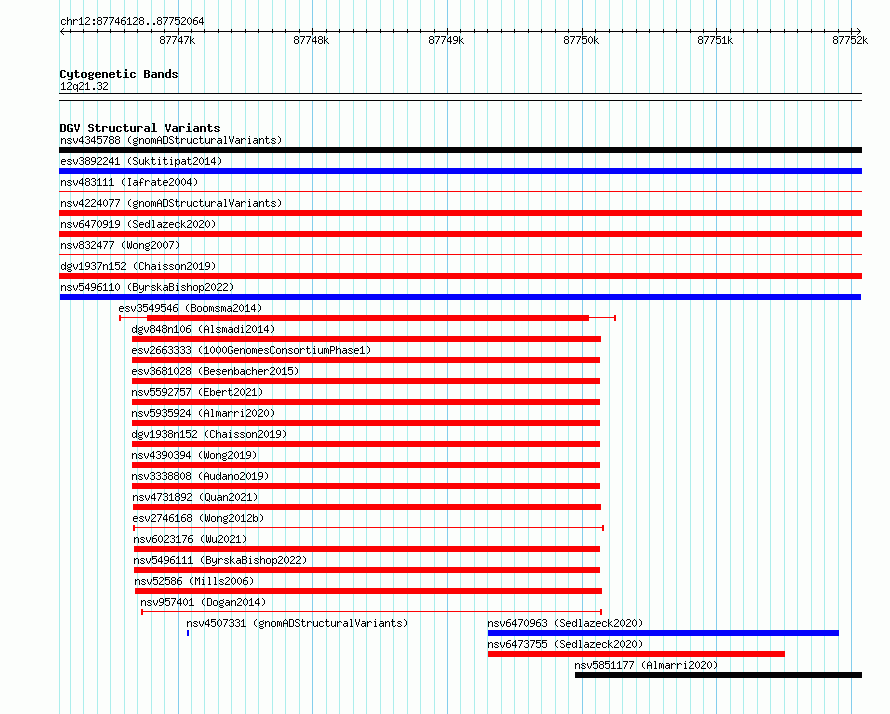Select the DGV Structural Variants title
This screenshot has width=890, height=714.
(x=140, y=128)
